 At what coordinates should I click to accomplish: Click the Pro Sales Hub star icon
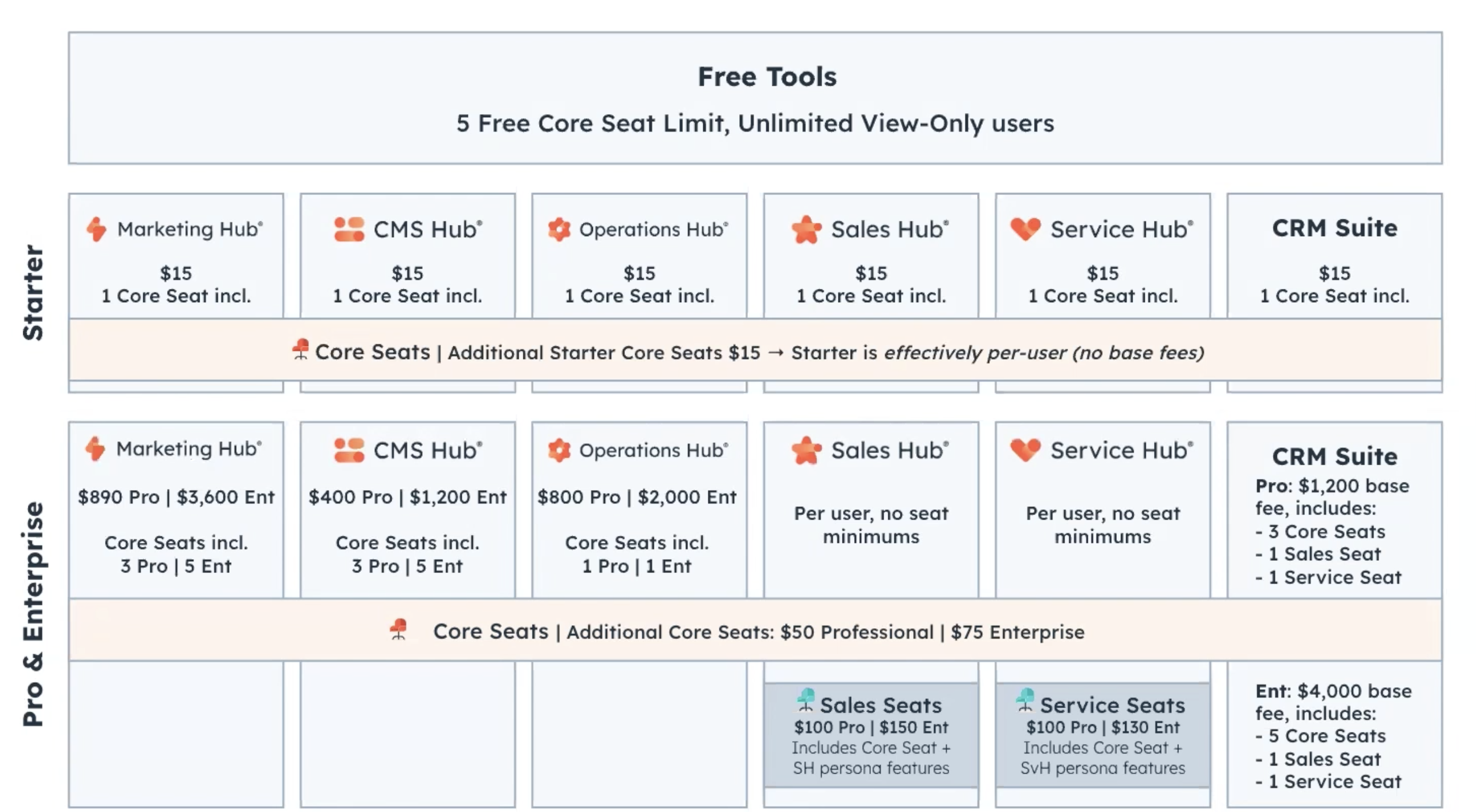click(x=806, y=451)
